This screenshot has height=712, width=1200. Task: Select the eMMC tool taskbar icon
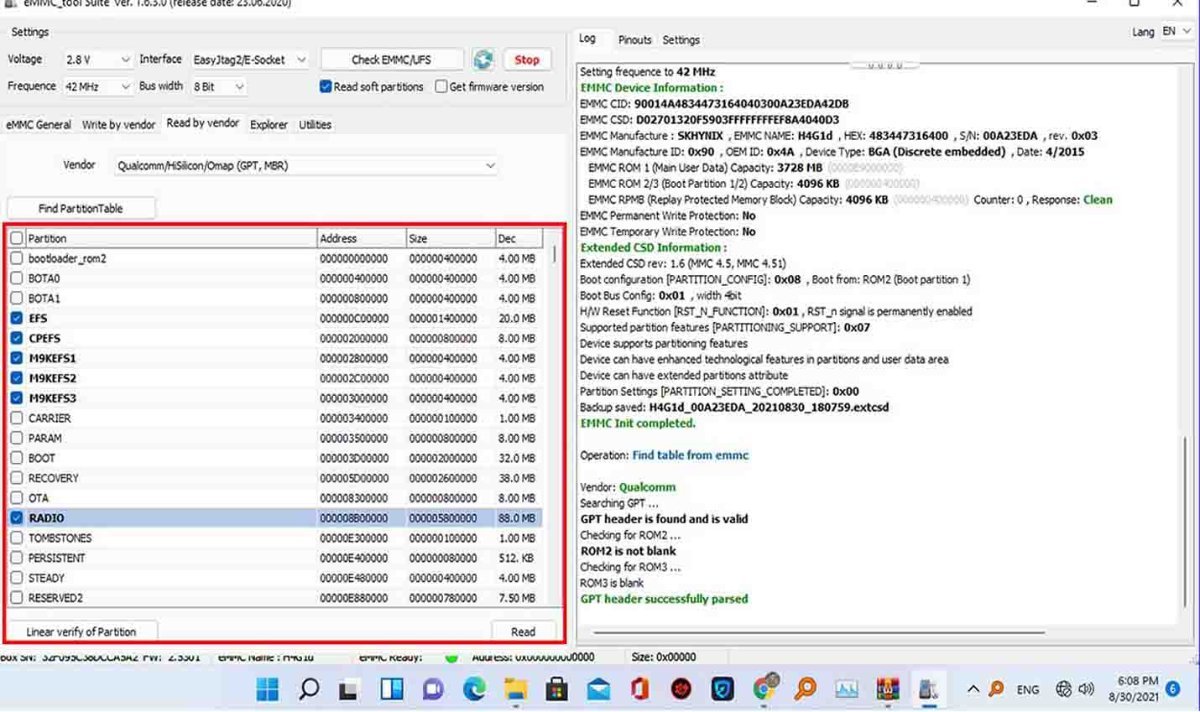pyautogui.click(x=930, y=689)
